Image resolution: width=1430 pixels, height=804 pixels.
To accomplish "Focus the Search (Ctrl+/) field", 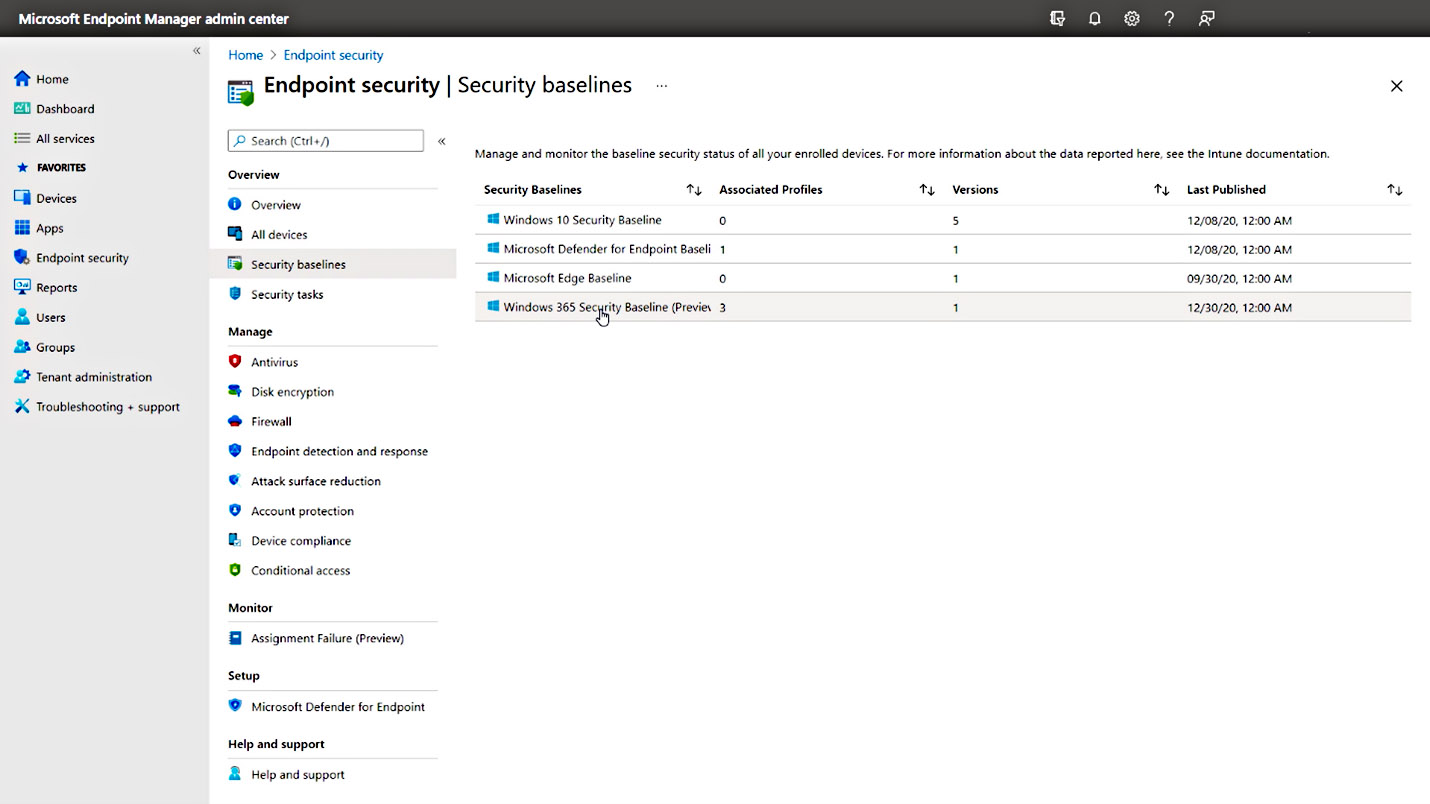I will (x=326, y=141).
